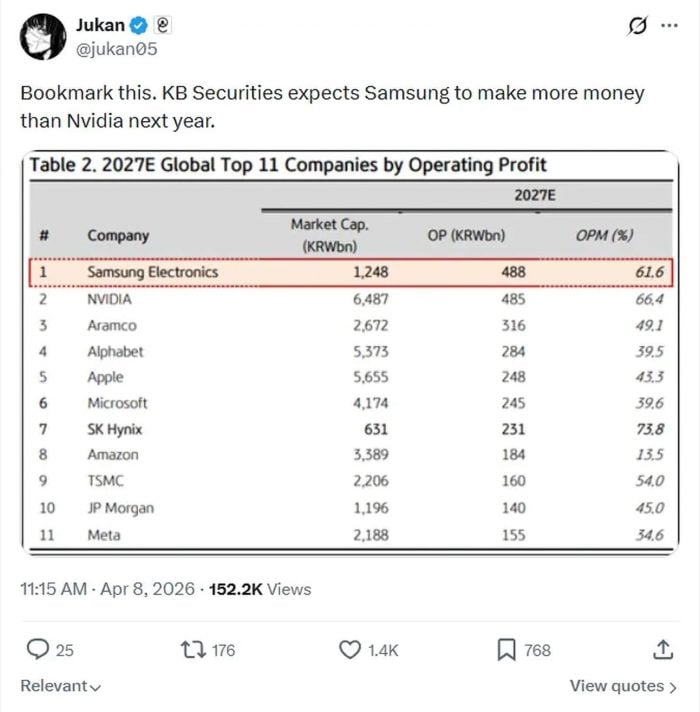Bookmark the tweet with the bookmark icon
Screen dimensions: 700x712
tap(506, 650)
